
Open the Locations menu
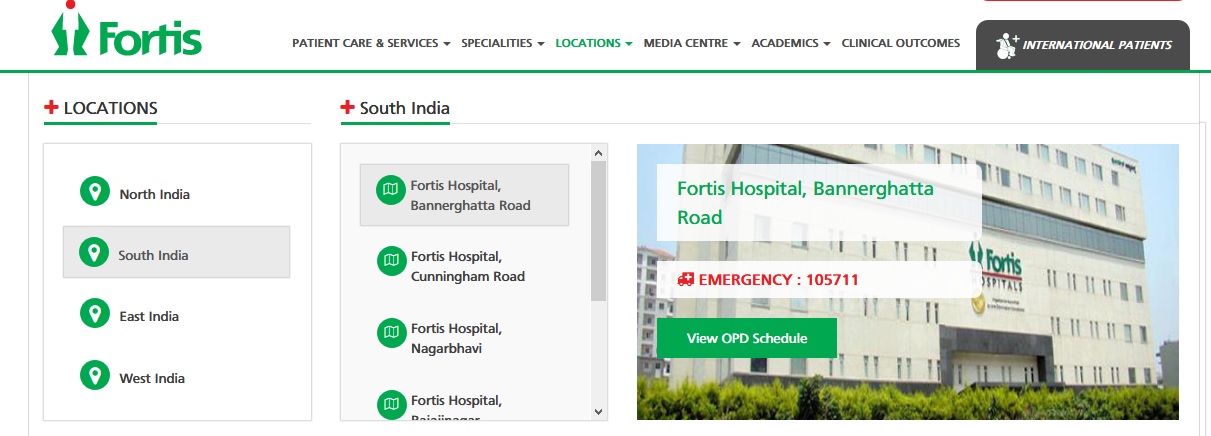click(594, 43)
